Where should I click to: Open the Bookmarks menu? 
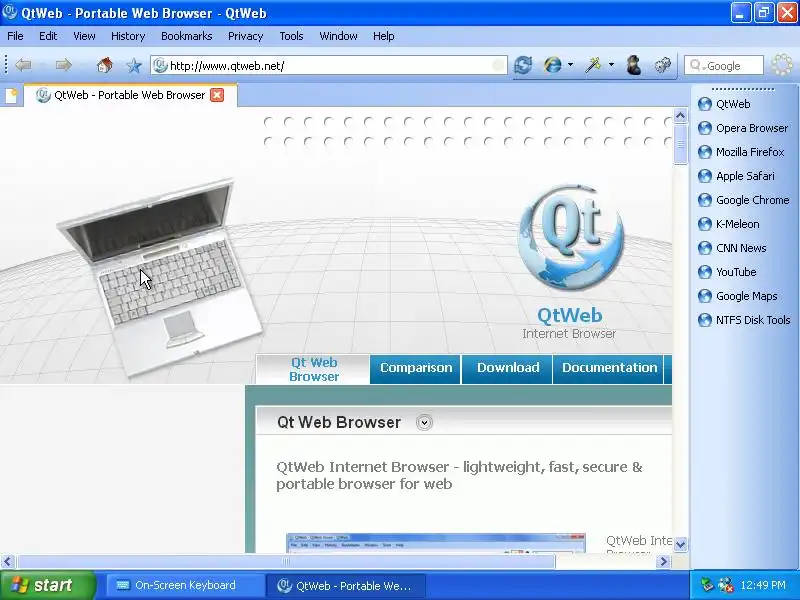pos(187,36)
